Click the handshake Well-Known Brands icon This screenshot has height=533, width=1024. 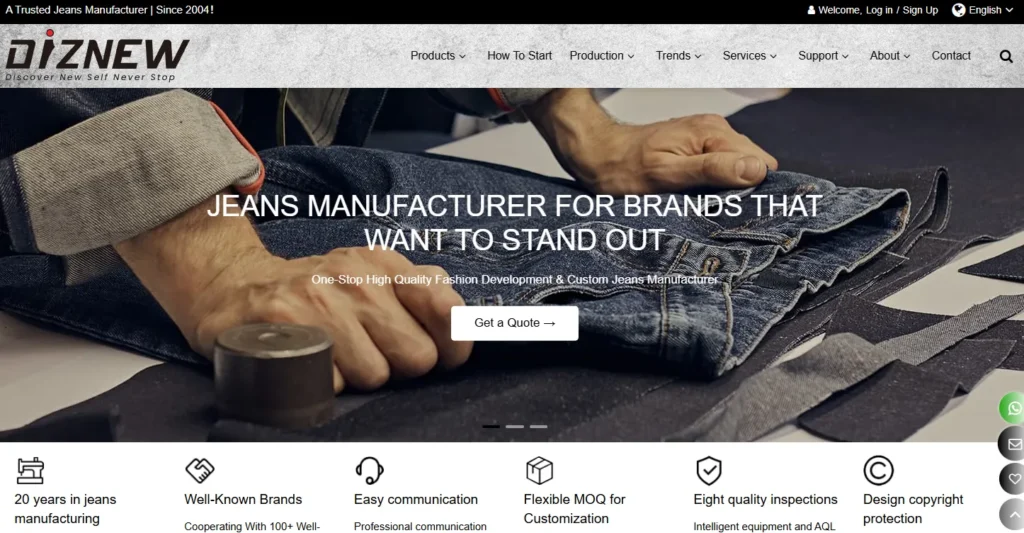pos(199,470)
